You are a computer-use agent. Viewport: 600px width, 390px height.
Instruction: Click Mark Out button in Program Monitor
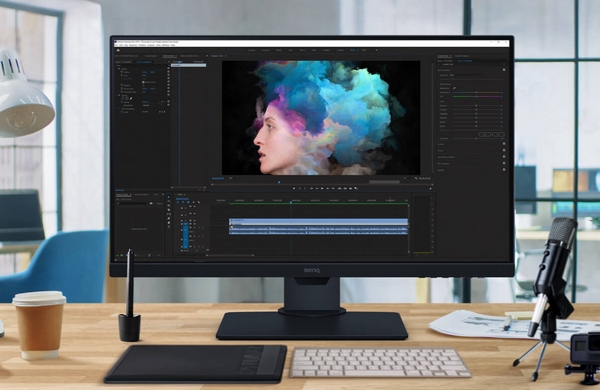pyautogui.click(x=305, y=188)
